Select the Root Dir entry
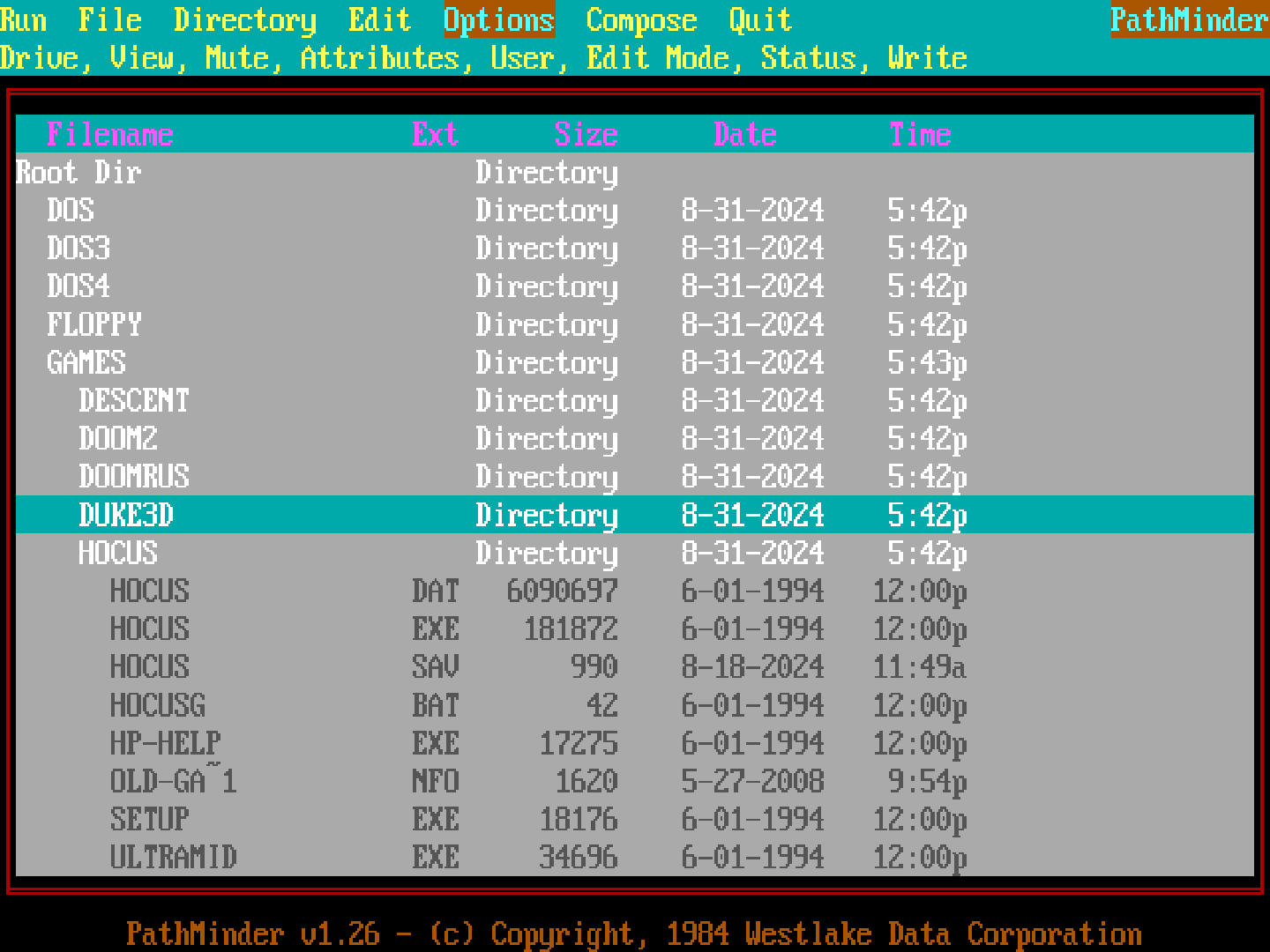The image size is (1270, 952). [635, 172]
